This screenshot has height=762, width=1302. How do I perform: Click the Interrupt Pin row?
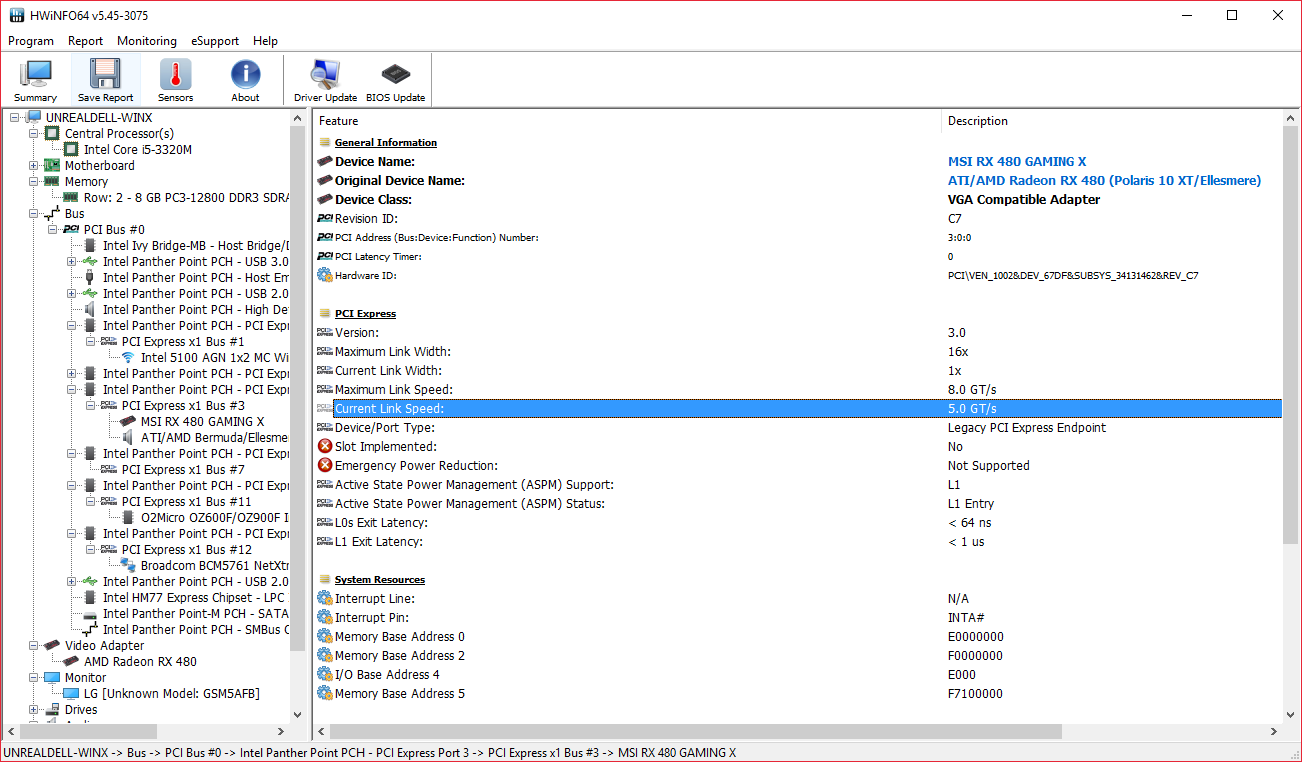pyautogui.click(x=798, y=617)
